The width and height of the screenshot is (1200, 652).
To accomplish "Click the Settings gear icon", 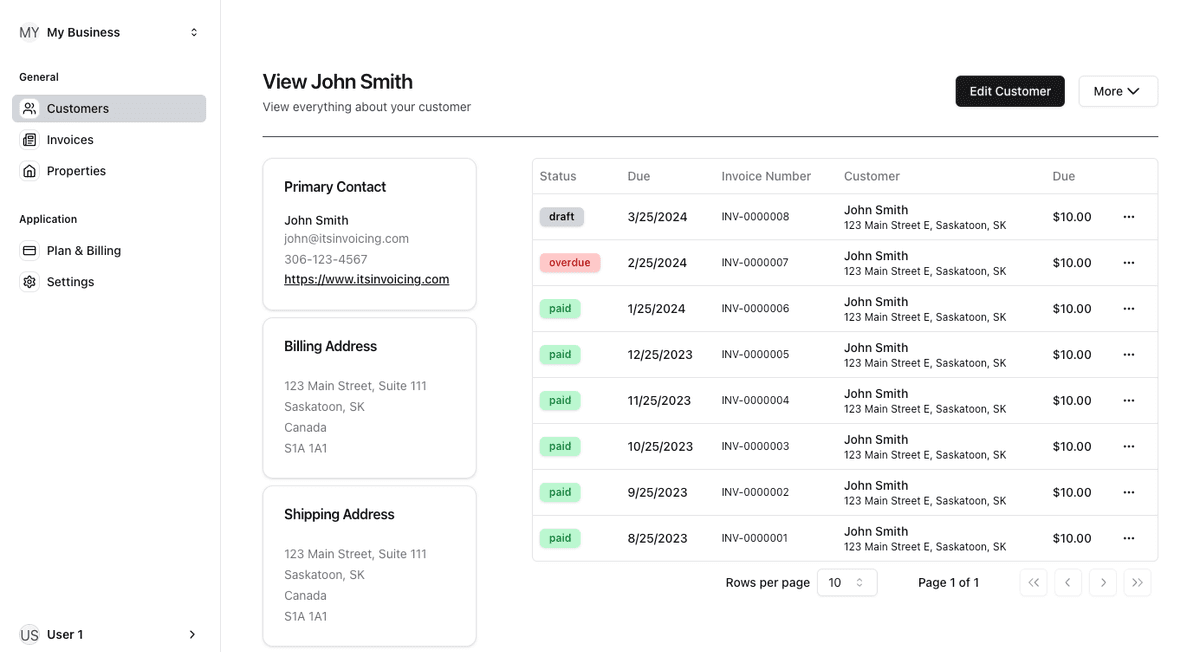I will tap(30, 282).
